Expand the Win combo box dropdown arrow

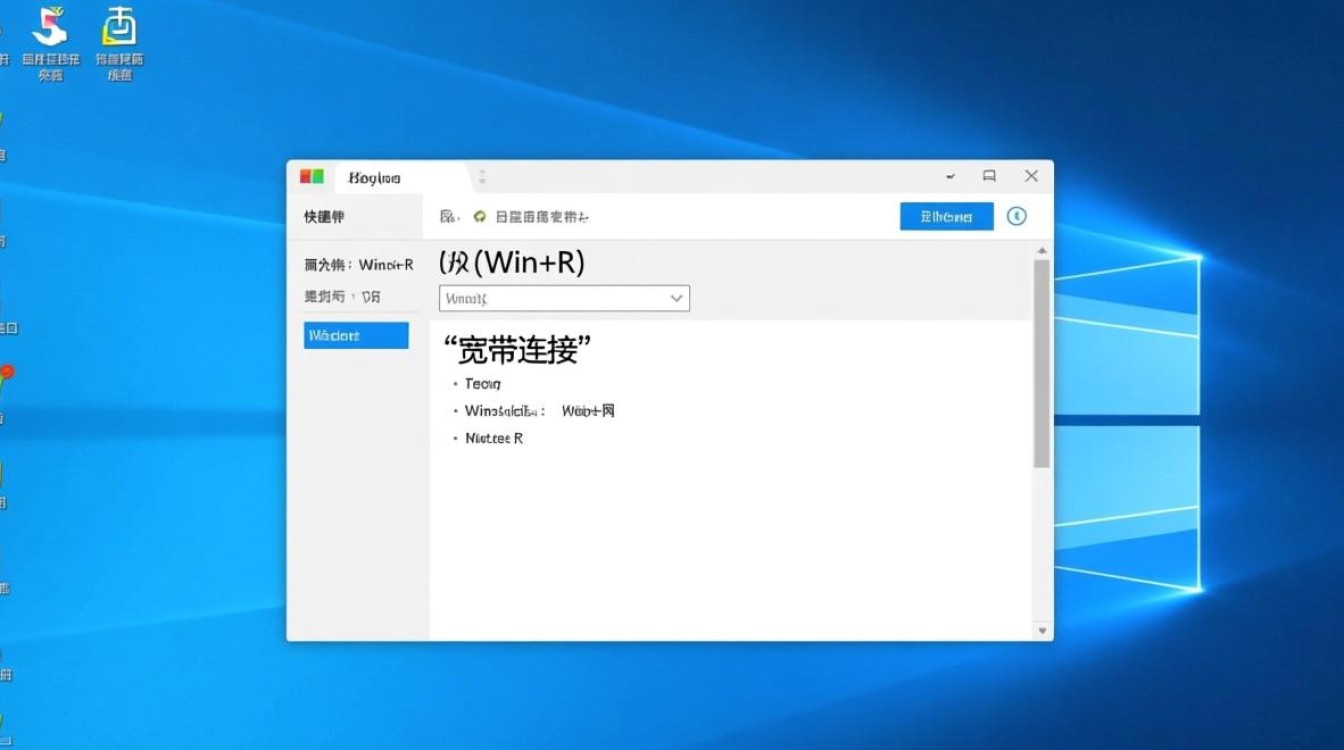point(676,298)
